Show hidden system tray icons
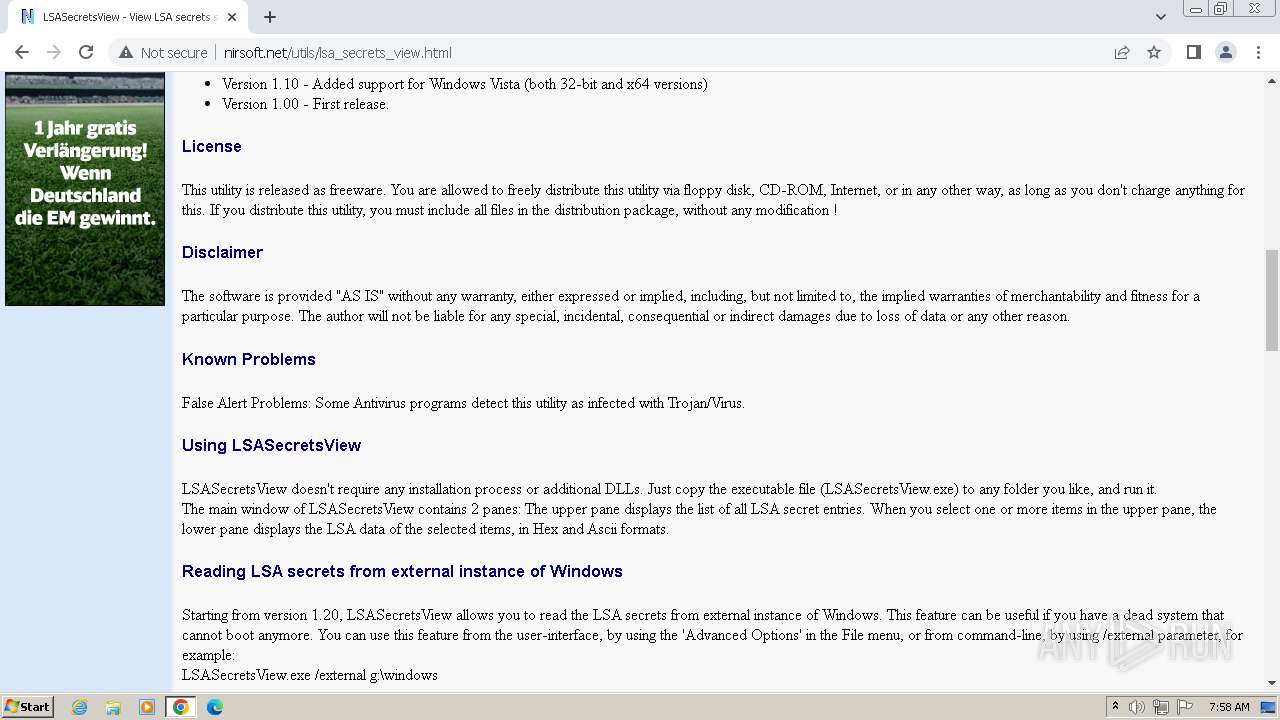This screenshot has width=1280, height=720. (x=1116, y=707)
